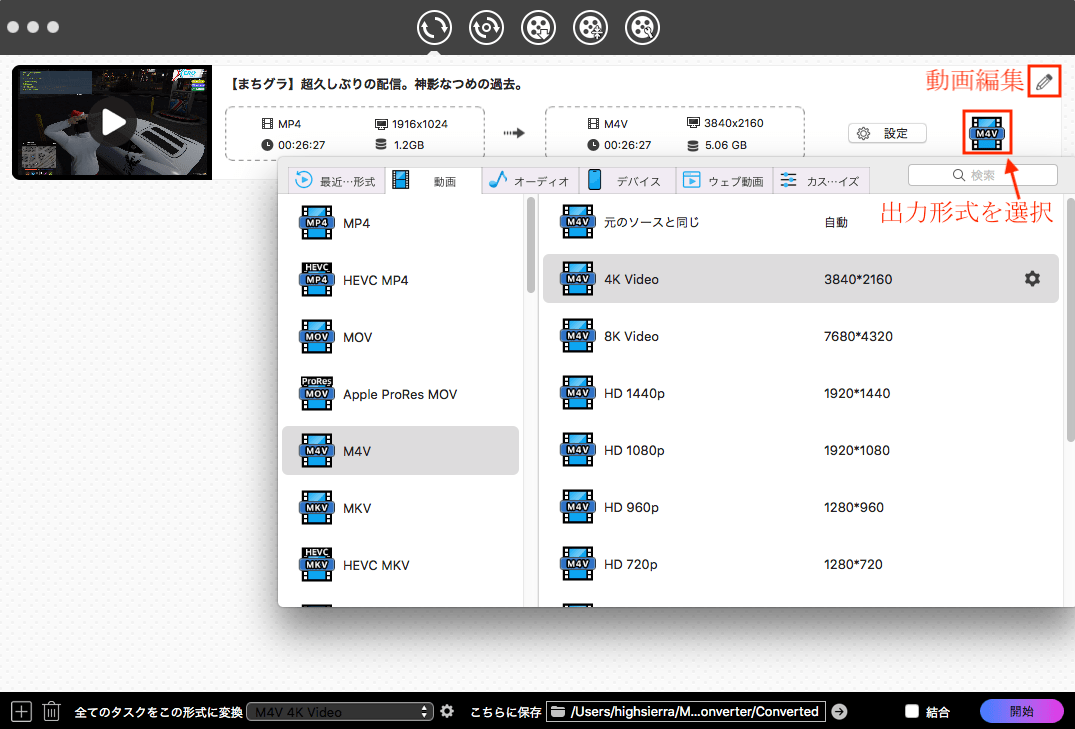Image resolution: width=1075 pixels, height=729 pixels.
Task: Click the M4V output format icon
Action: pos(987,133)
